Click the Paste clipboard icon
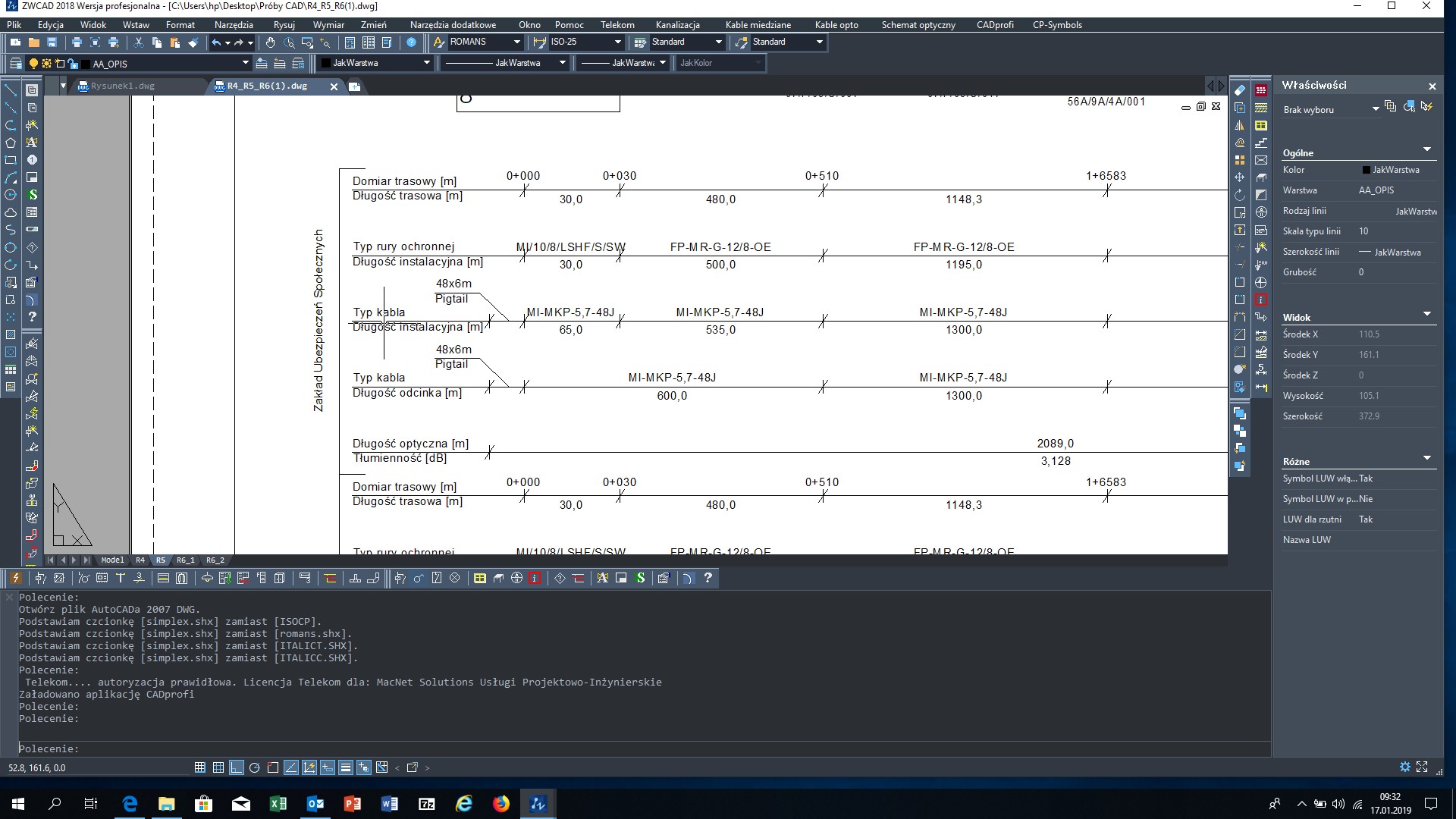 pos(174,42)
